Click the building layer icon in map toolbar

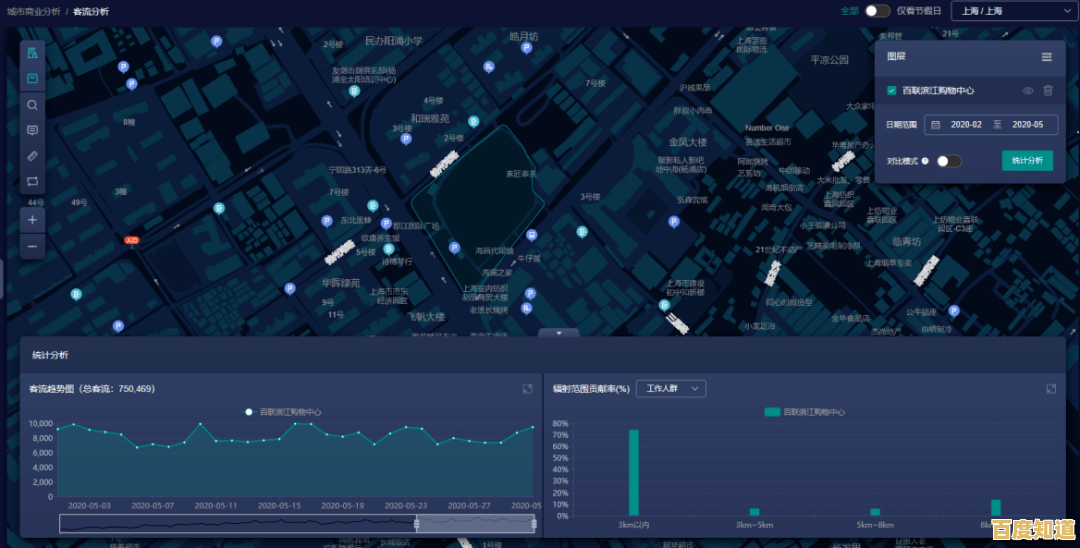tap(32, 53)
